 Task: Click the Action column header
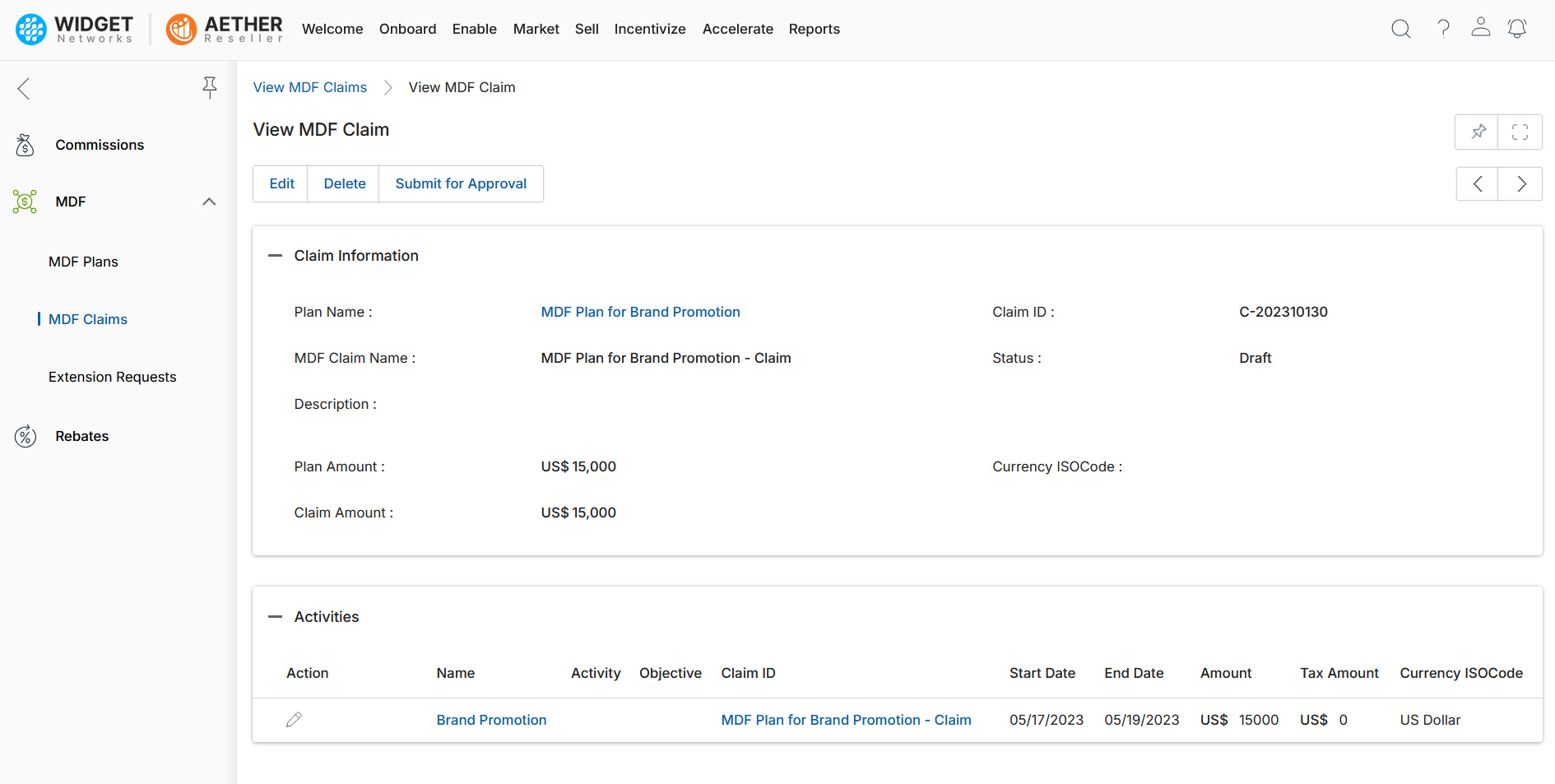click(x=307, y=673)
